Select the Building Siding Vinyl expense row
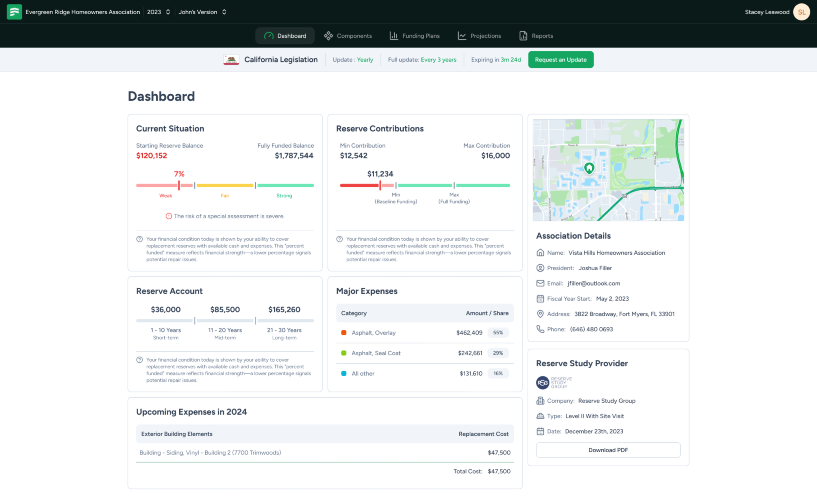817x500 pixels. tap(325, 453)
